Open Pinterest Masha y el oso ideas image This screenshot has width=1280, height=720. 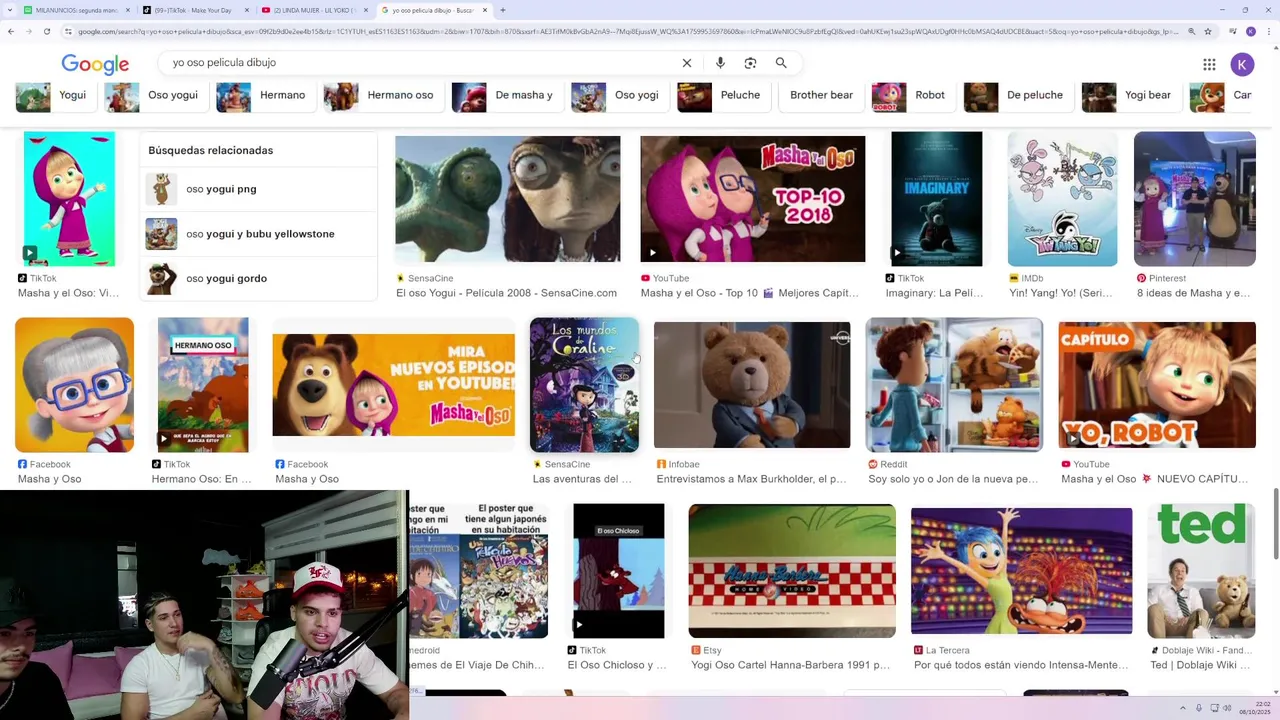pos(1194,198)
